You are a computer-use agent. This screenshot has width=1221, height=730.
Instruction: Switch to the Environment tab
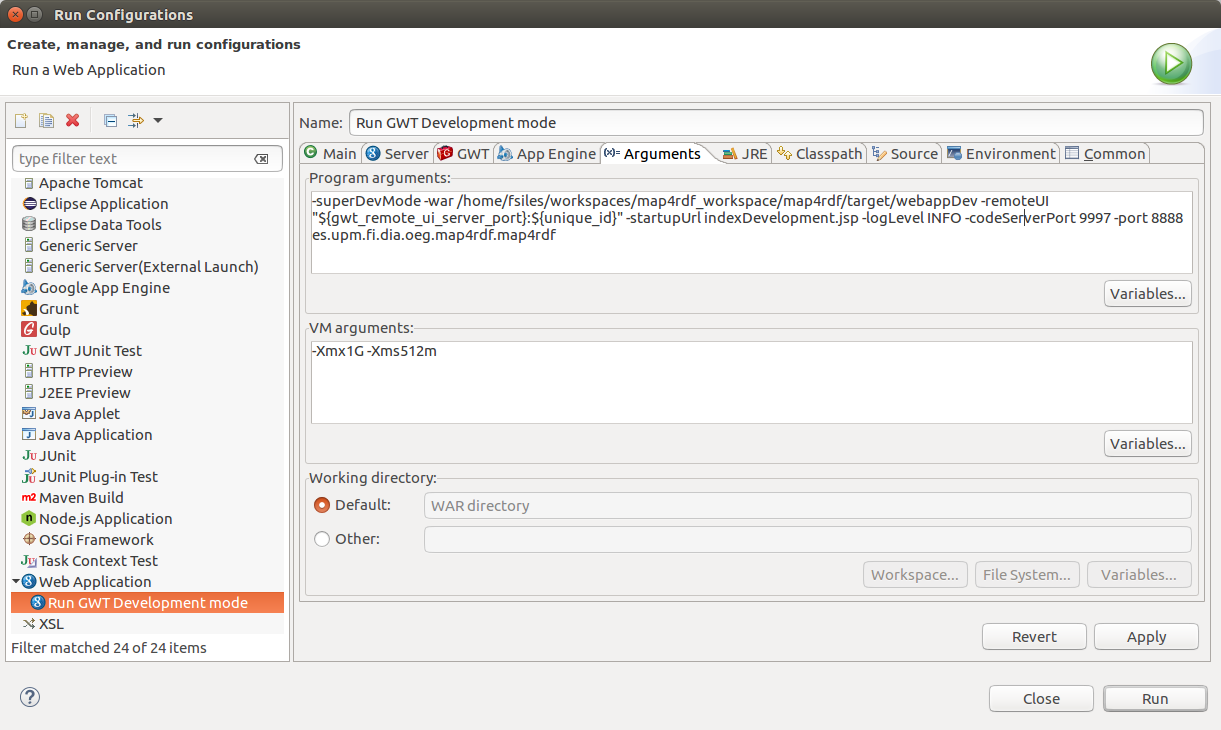(x=1001, y=153)
